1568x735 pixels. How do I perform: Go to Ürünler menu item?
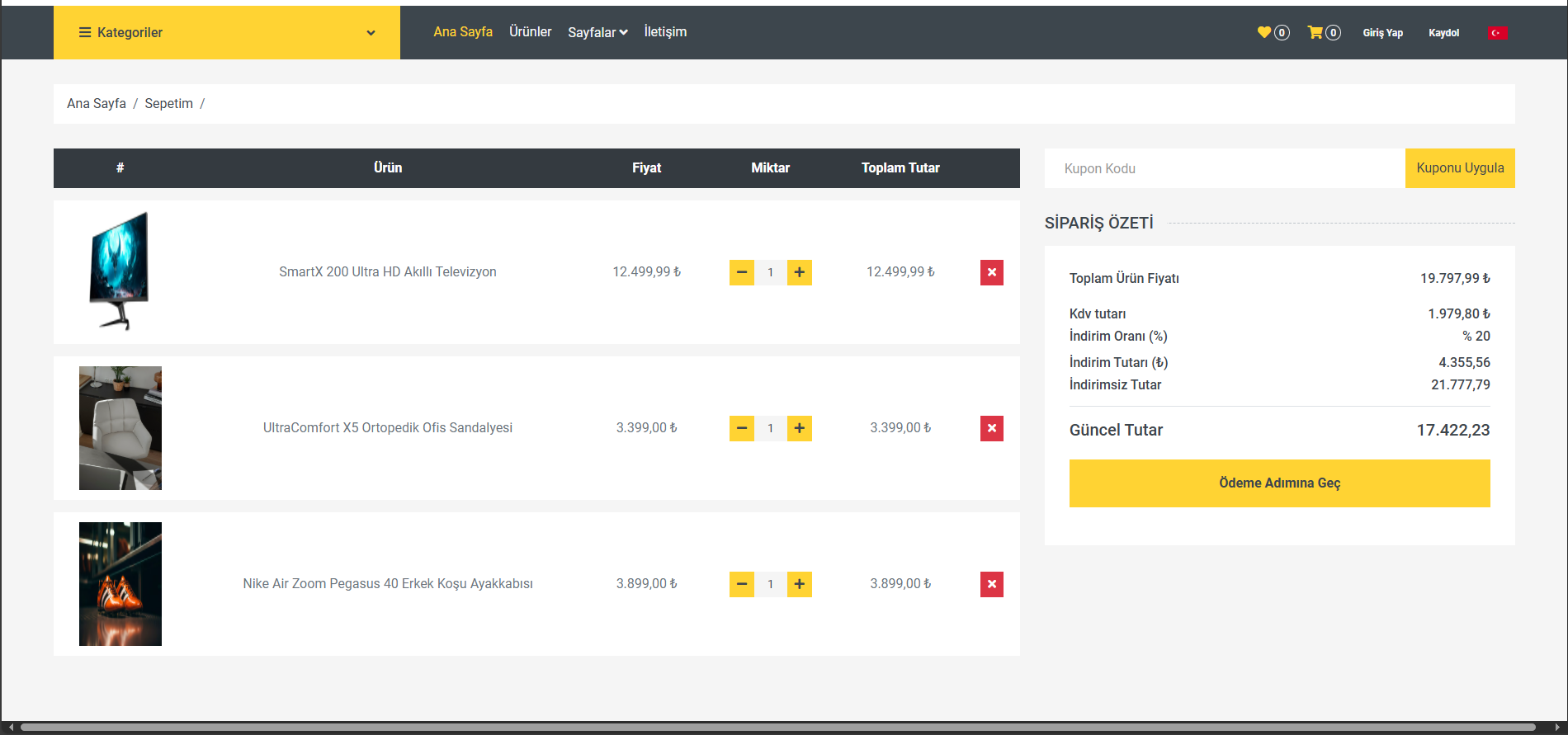point(530,32)
